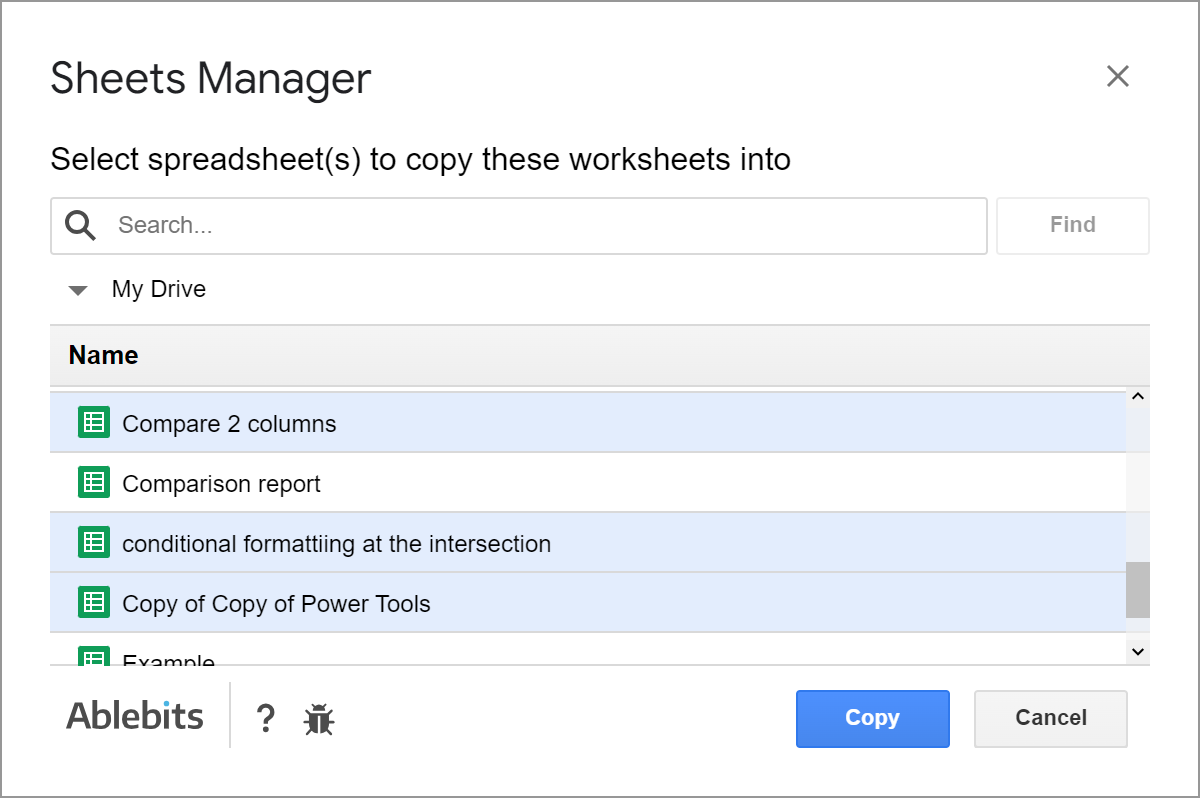Click the scrollbar down arrow in the list
The height and width of the screenshot is (798, 1200).
[1137, 651]
